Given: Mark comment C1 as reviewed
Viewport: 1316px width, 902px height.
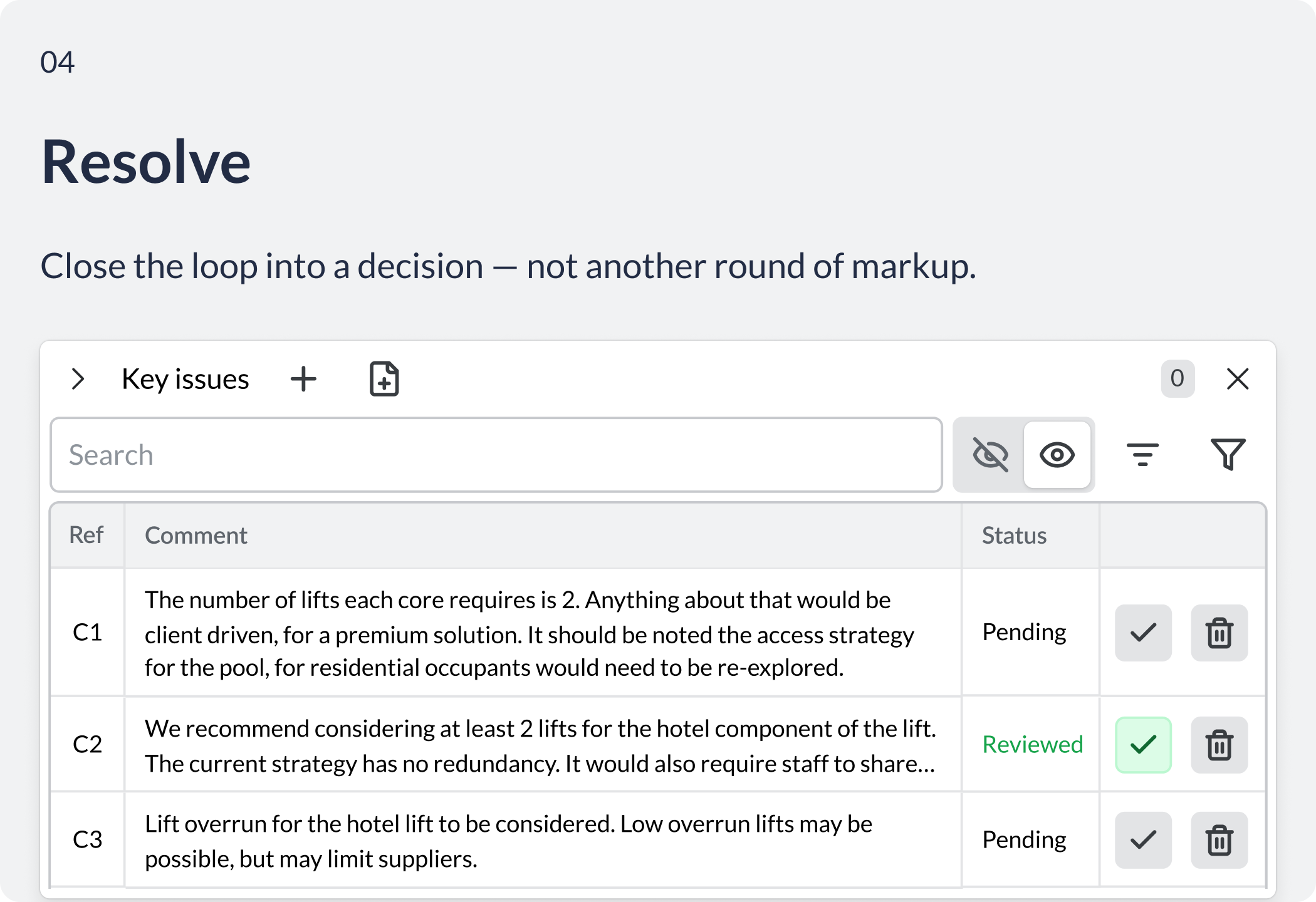Looking at the screenshot, I should (1143, 633).
